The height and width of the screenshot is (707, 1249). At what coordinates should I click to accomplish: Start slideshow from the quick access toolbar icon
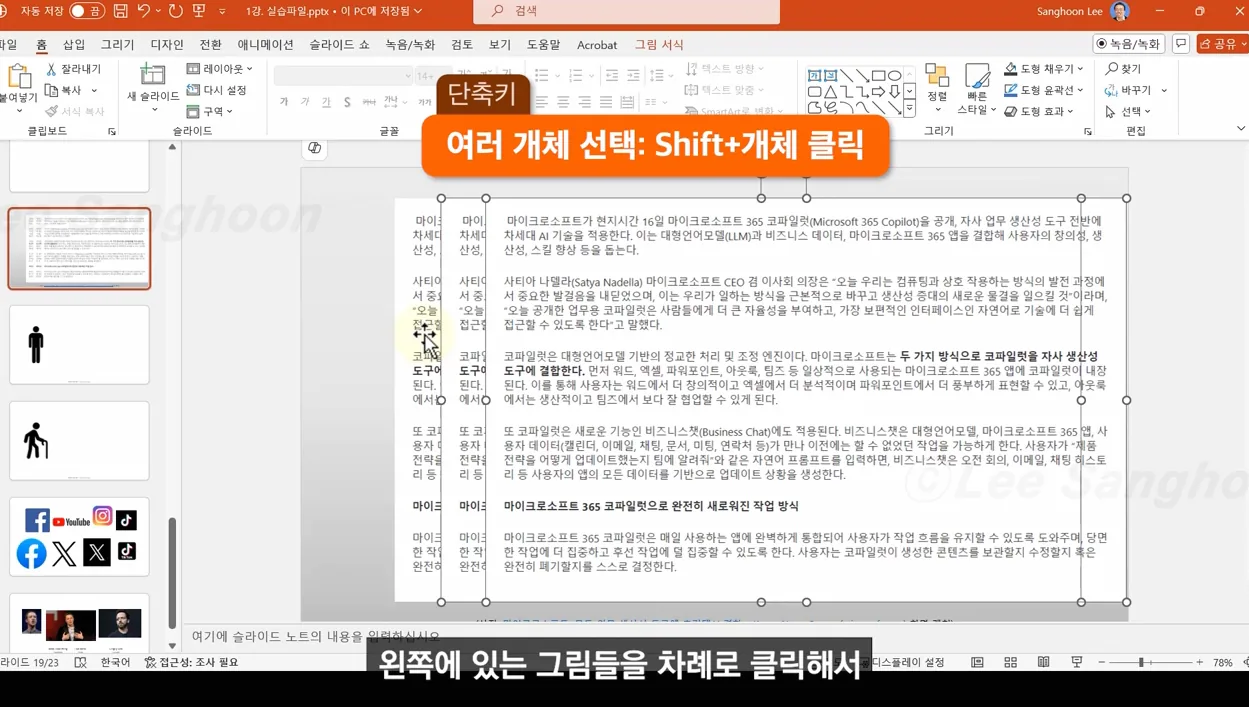click(x=199, y=11)
